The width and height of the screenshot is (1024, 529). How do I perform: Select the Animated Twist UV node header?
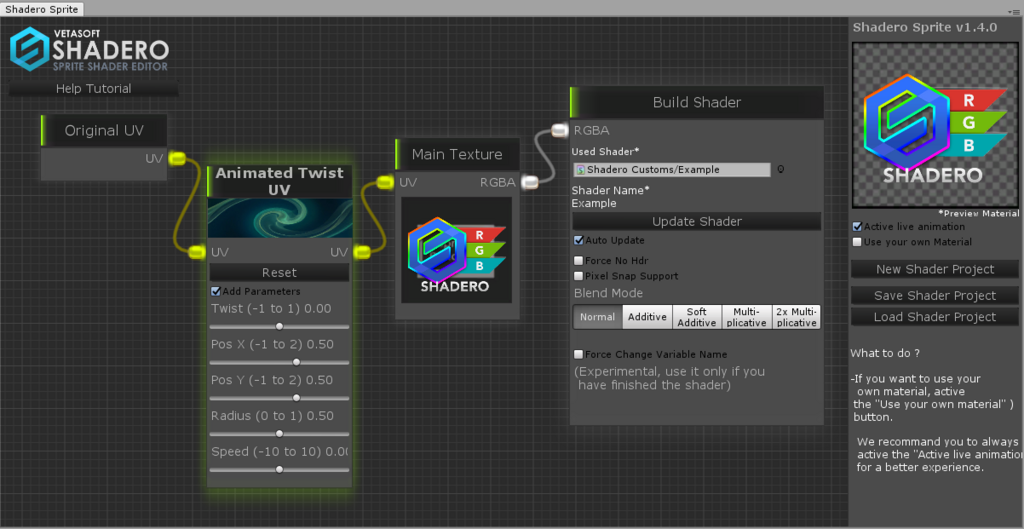(x=280, y=181)
